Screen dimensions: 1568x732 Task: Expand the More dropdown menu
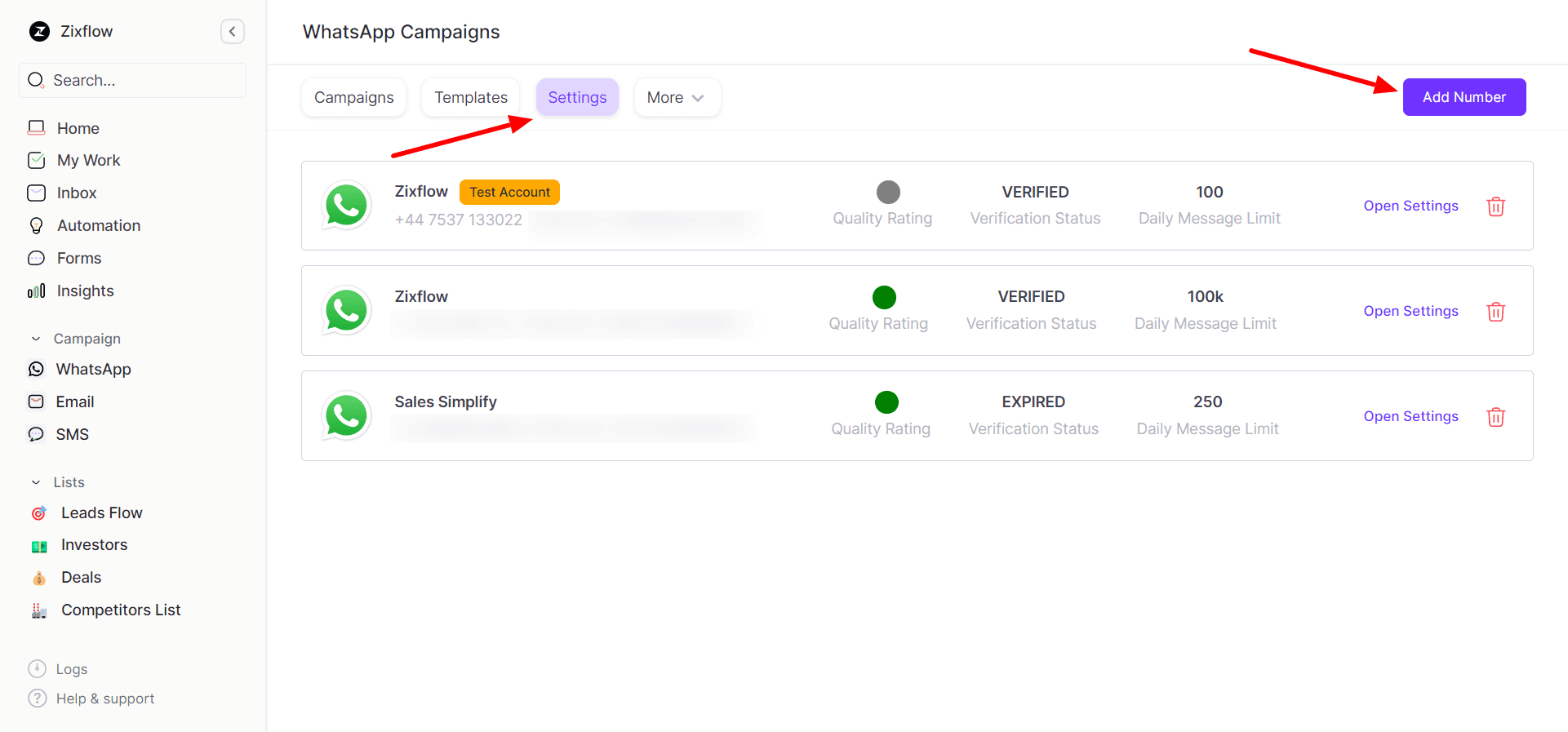(x=676, y=98)
